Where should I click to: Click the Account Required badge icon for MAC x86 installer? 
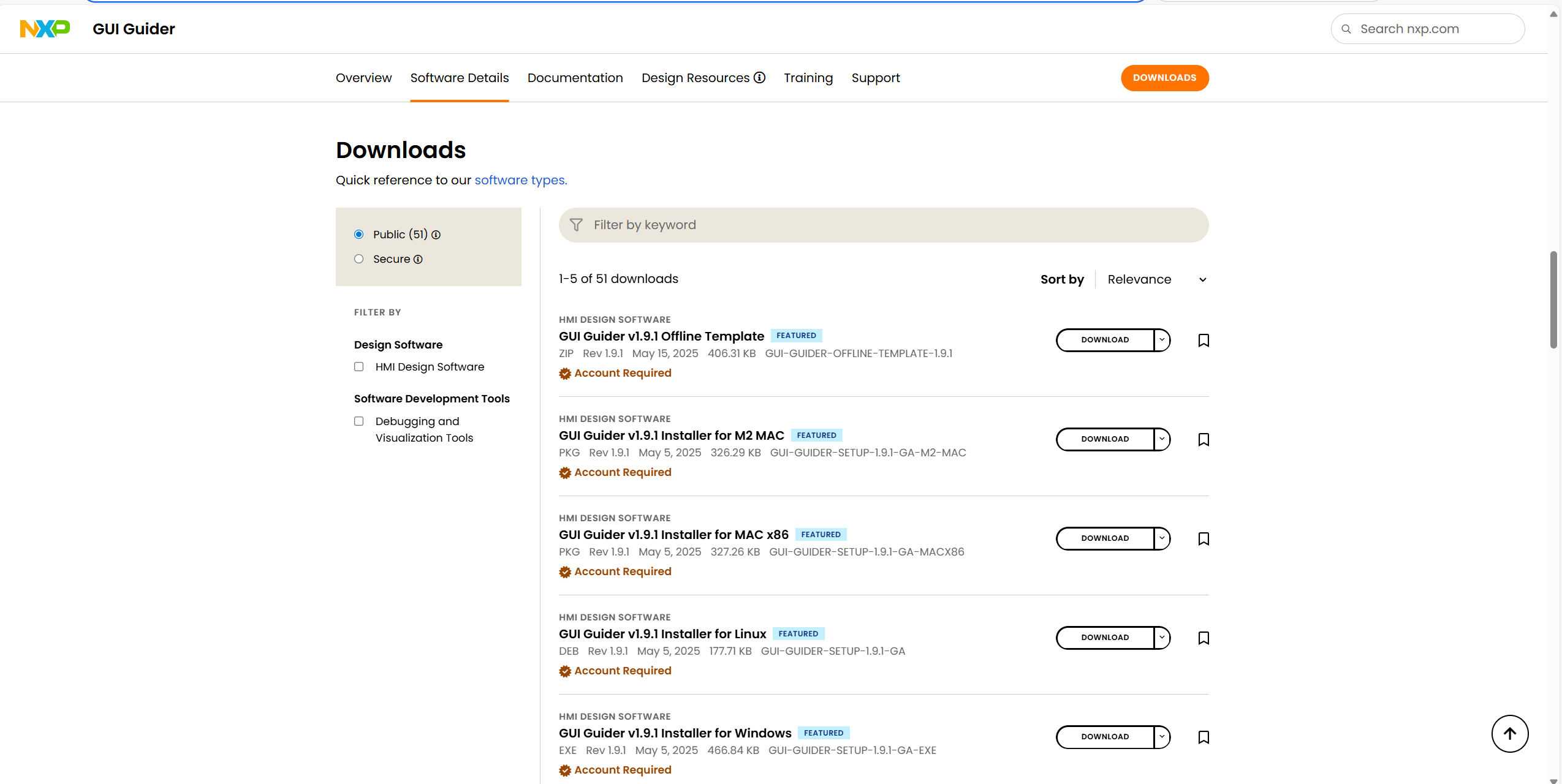[x=565, y=572]
